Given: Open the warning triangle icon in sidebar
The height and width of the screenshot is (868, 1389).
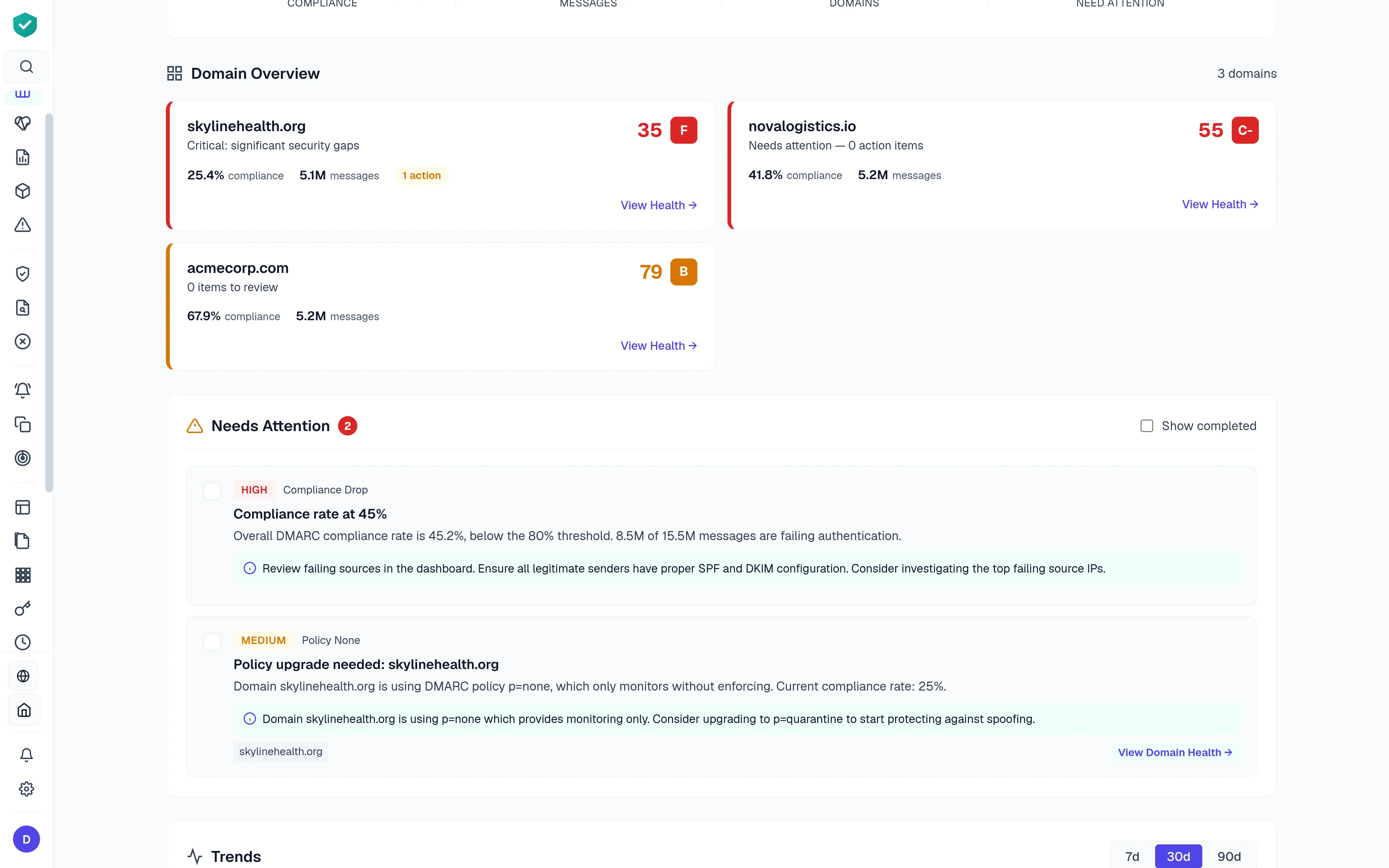Looking at the screenshot, I should [23, 225].
